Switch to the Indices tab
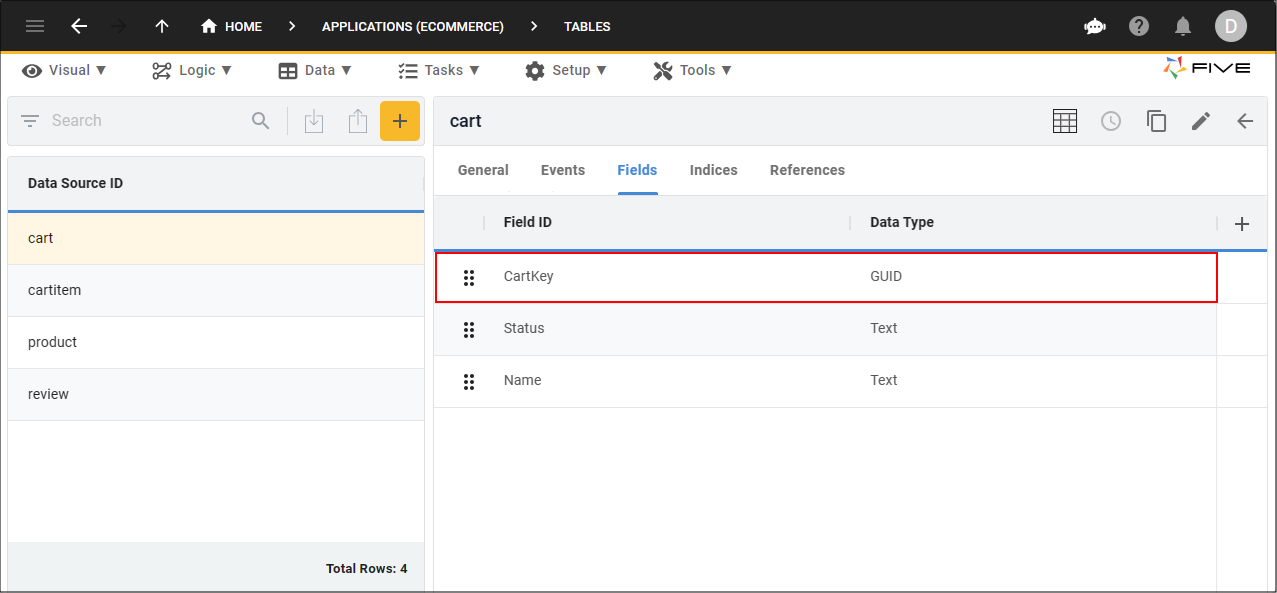 (x=713, y=170)
